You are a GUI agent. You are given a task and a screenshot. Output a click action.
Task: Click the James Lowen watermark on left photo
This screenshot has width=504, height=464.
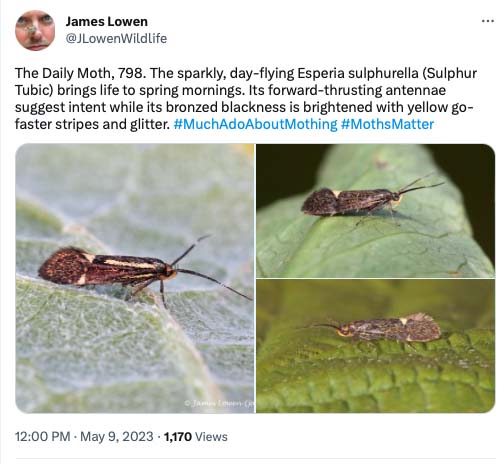pyautogui.click(x=220, y=403)
